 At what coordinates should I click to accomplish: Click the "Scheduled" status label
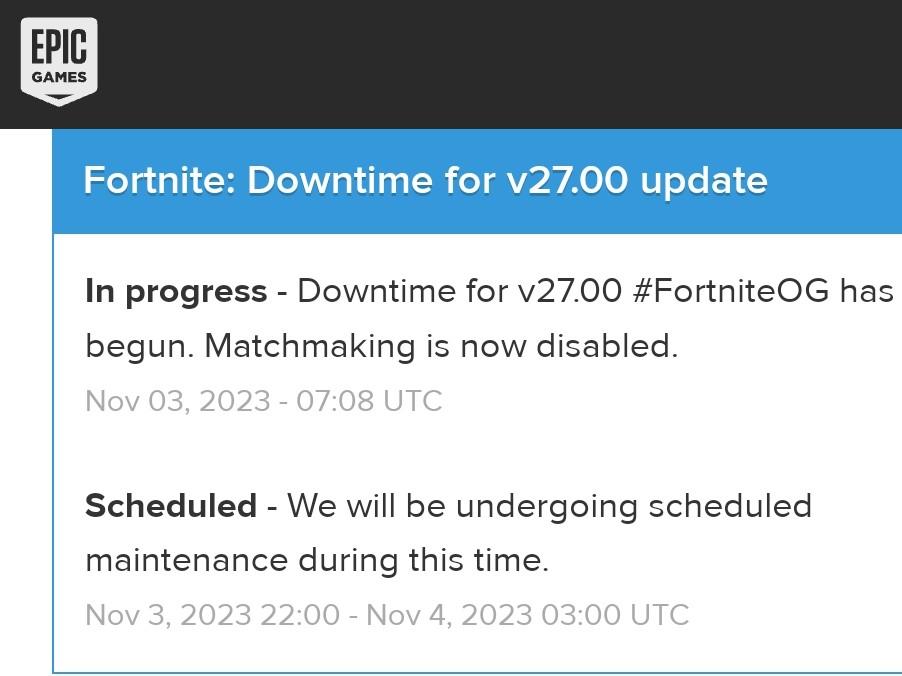point(171,506)
